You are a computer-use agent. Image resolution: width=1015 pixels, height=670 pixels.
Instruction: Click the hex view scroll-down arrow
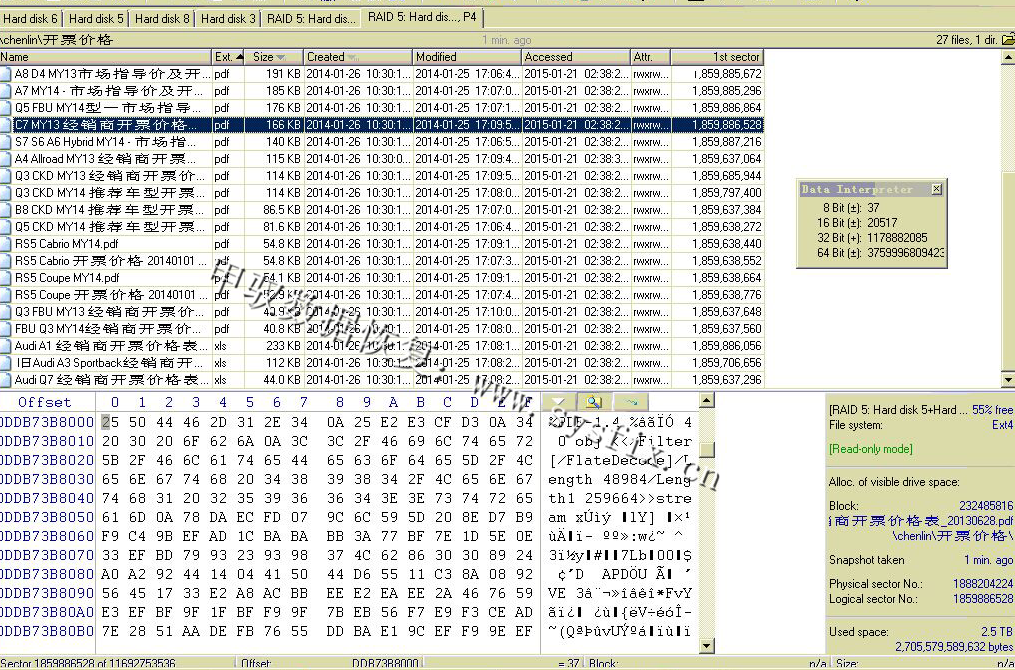click(707, 645)
